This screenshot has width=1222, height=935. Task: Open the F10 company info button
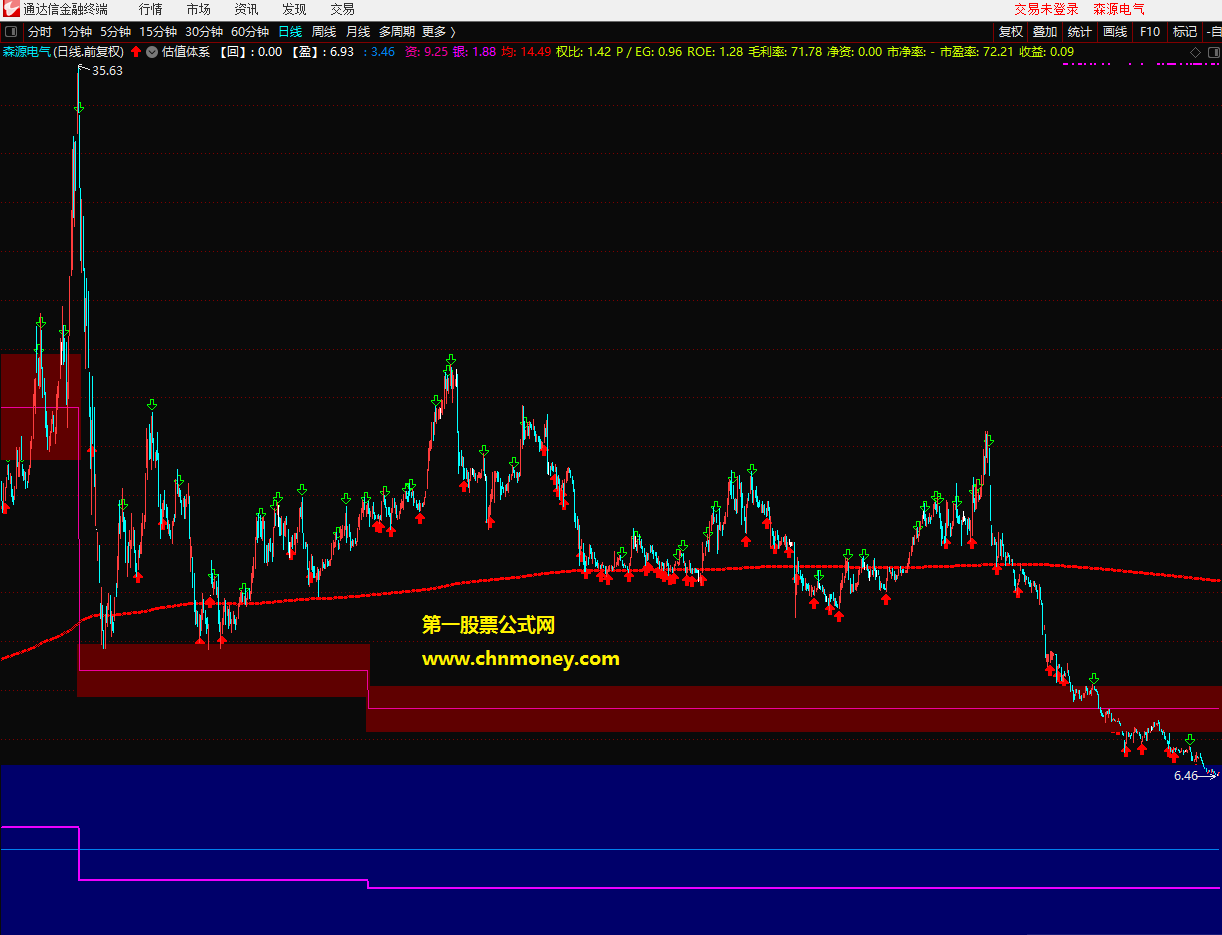[1150, 32]
